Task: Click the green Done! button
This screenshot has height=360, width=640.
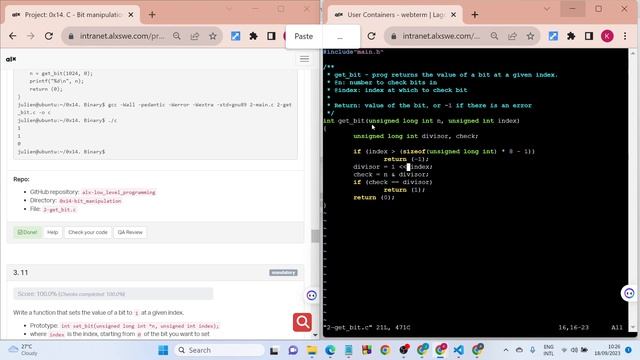Action: (x=27, y=232)
